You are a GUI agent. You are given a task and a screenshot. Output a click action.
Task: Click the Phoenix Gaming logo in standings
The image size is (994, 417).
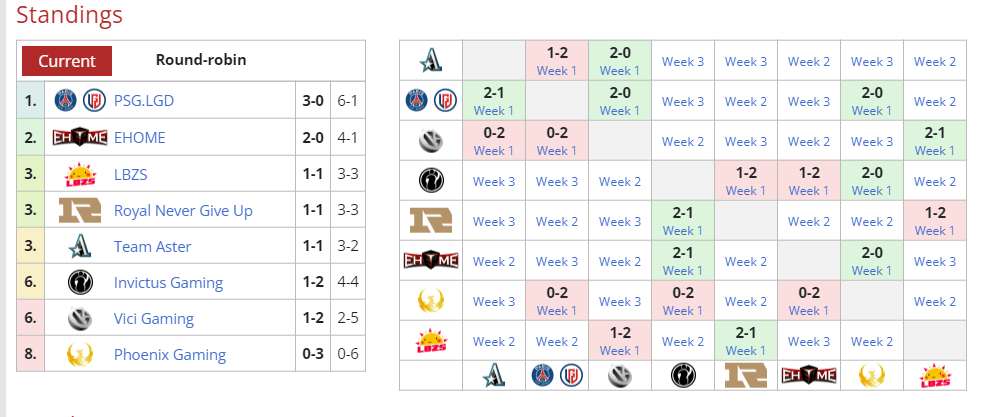coord(81,354)
